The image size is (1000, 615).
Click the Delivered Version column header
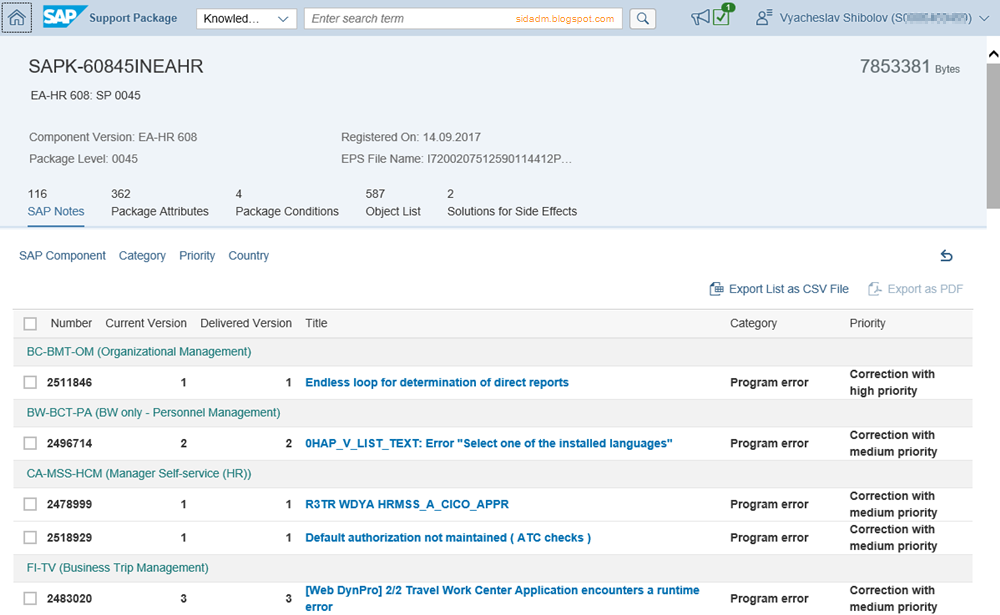(x=246, y=323)
